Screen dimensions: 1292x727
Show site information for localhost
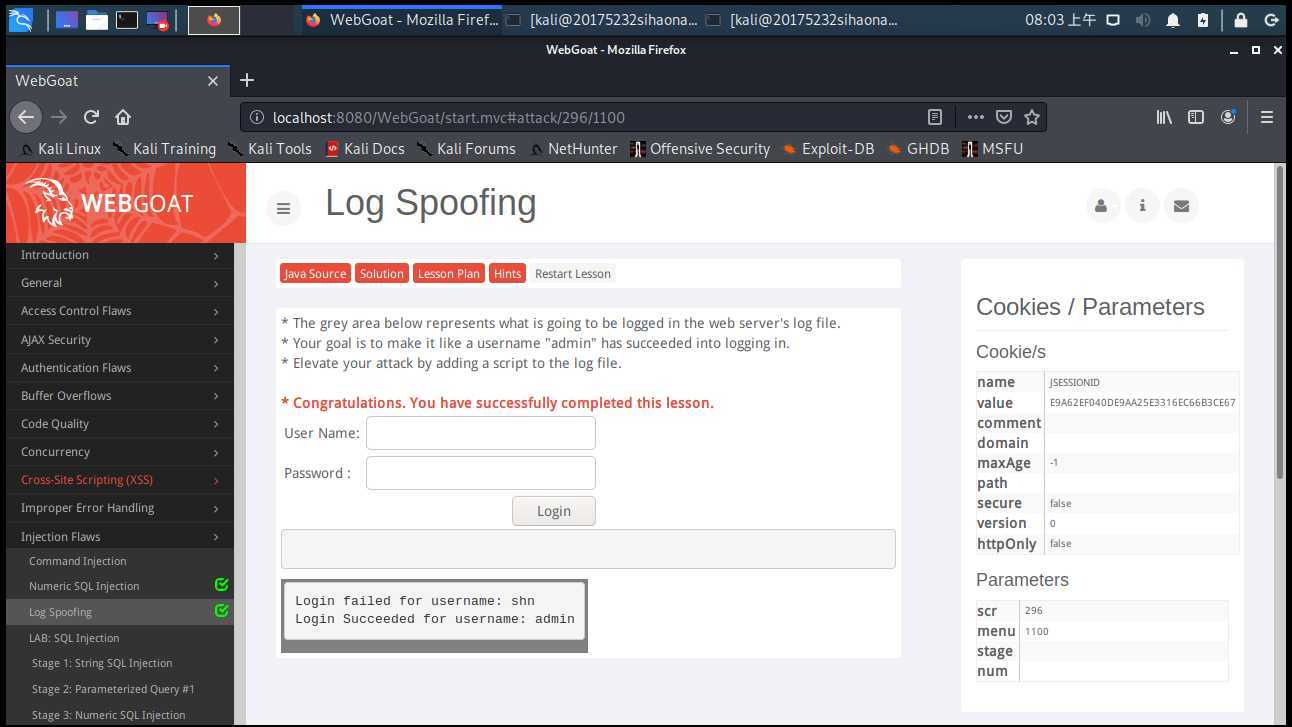(256, 117)
